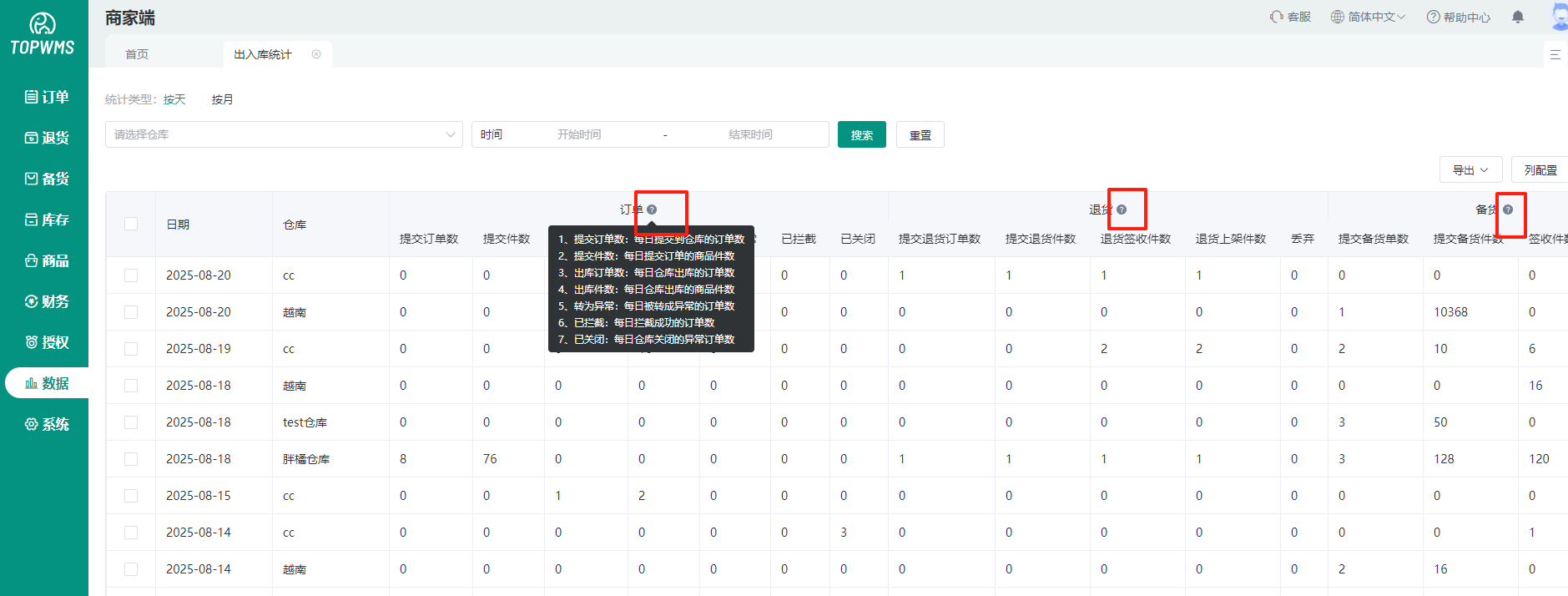Click the TOPWMS logo
1568x596 pixels.
click(43, 35)
